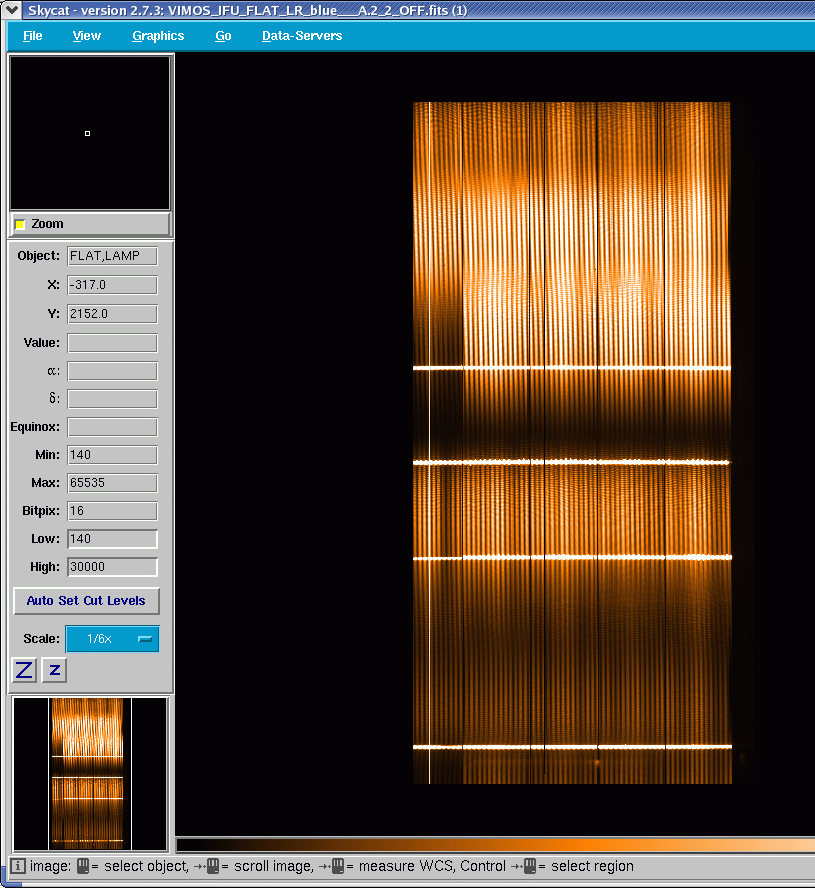
Task: Open the Graphics menu
Action: (158, 36)
